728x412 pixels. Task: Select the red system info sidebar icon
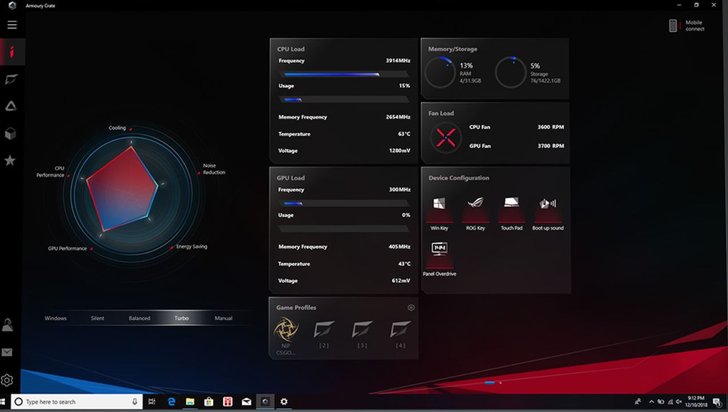[12, 52]
